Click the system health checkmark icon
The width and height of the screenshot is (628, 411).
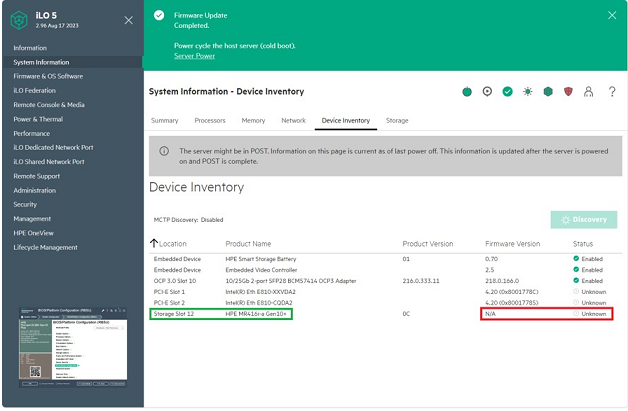tap(507, 92)
